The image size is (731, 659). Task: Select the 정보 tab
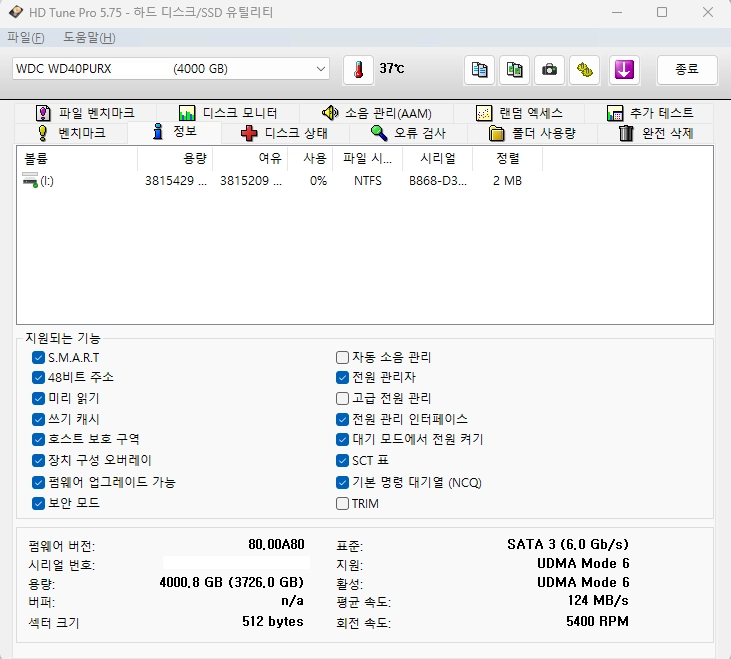174,132
